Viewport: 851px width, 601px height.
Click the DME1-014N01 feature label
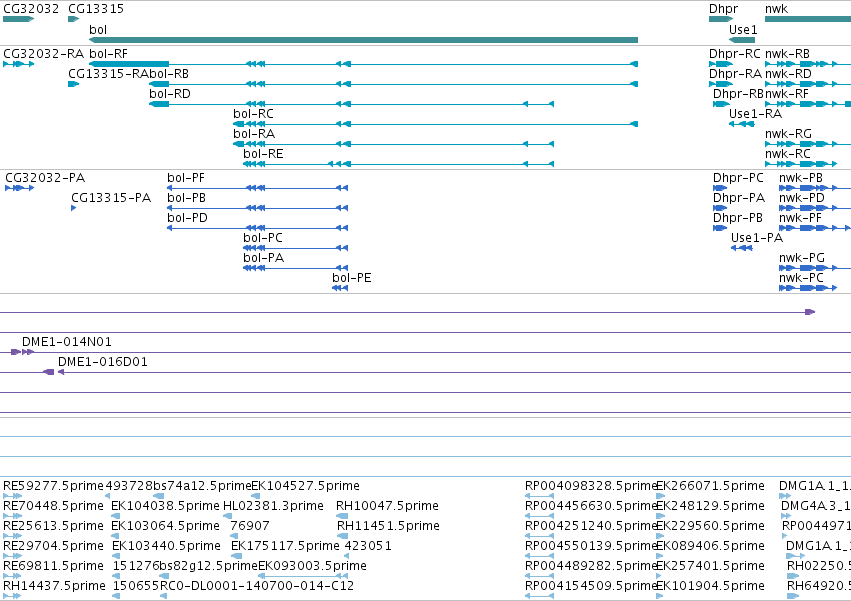click(67, 342)
